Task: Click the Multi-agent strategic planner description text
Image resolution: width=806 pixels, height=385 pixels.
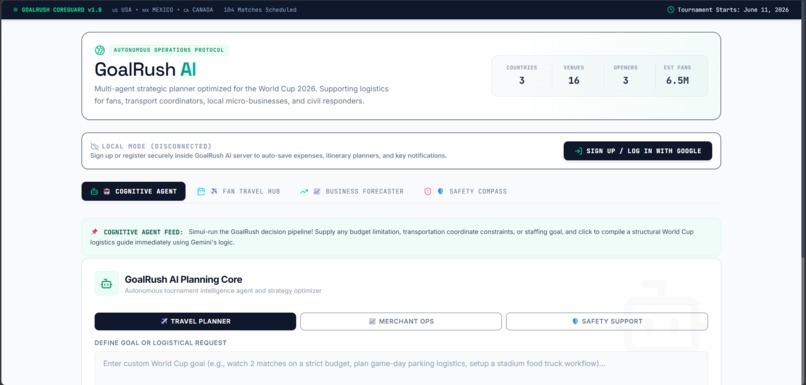Action: (x=242, y=95)
